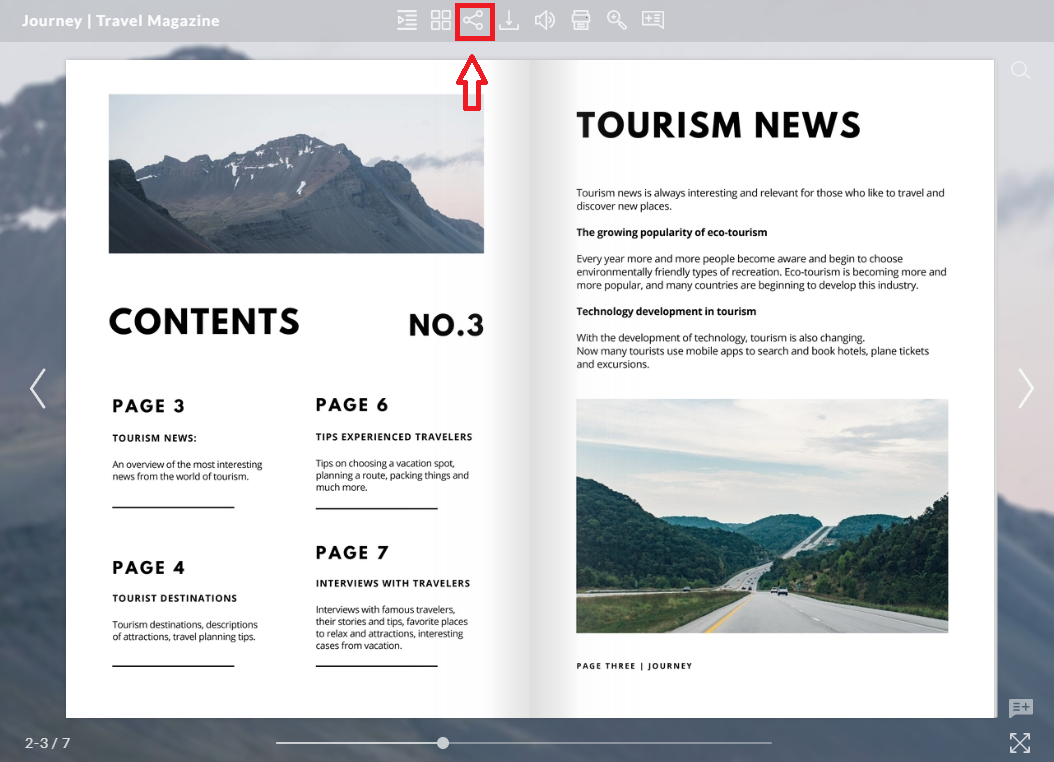Click the TOURISM NEWS page headline
The width and height of the screenshot is (1054, 762).
pos(719,125)
